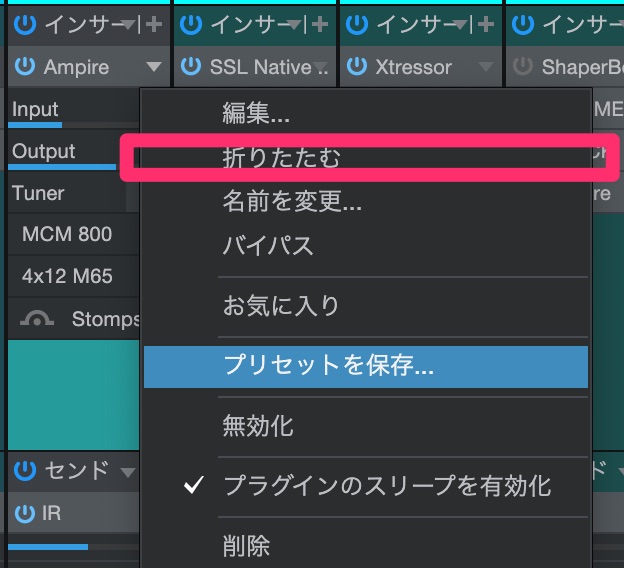Toggle the Ampire plugin power icon
This screenshot has width=624, height=568.
click(25, 68)
